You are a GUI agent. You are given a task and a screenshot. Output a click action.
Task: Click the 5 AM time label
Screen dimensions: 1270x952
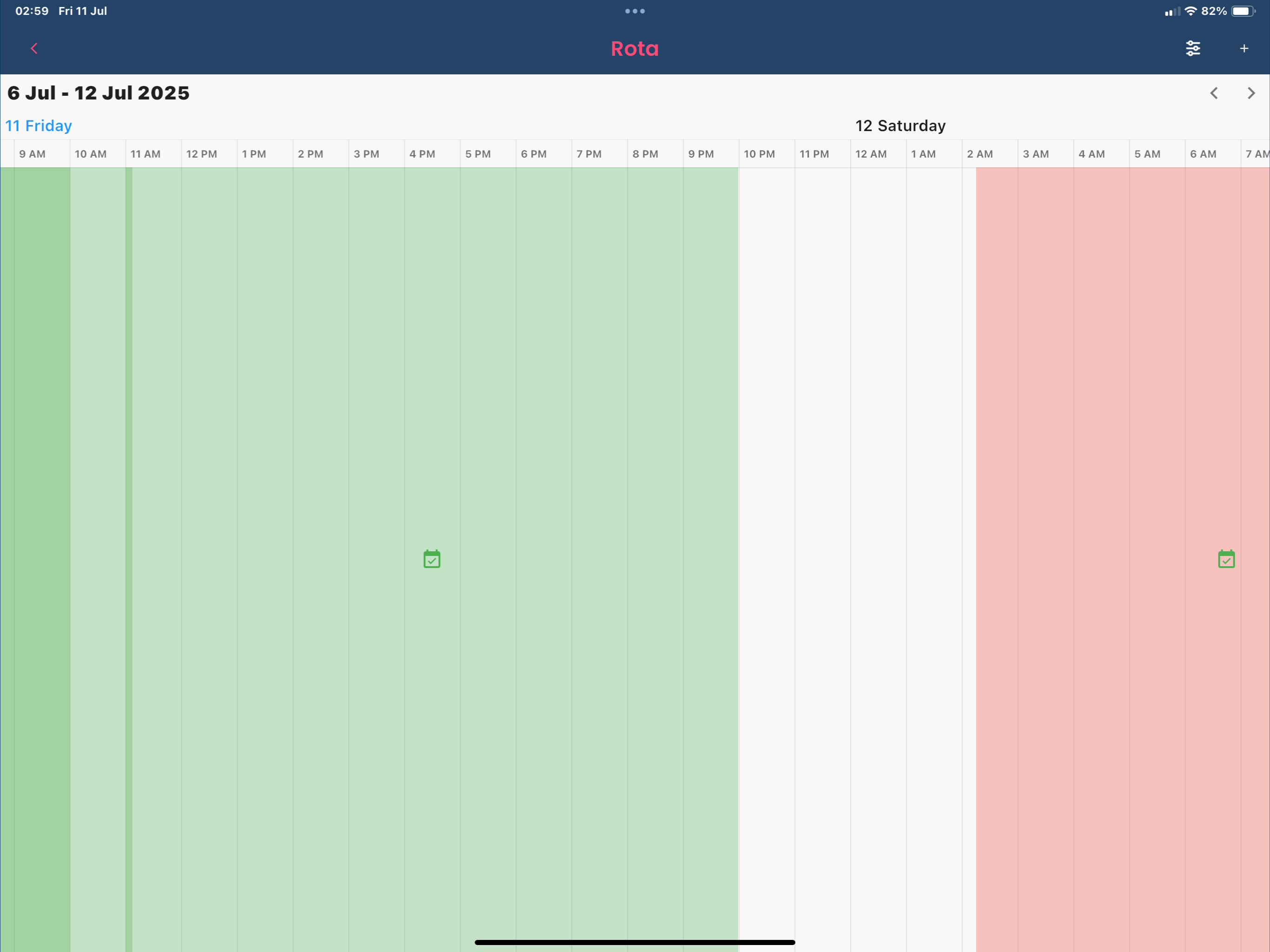pyautogui.click(x=1147, y=154)
